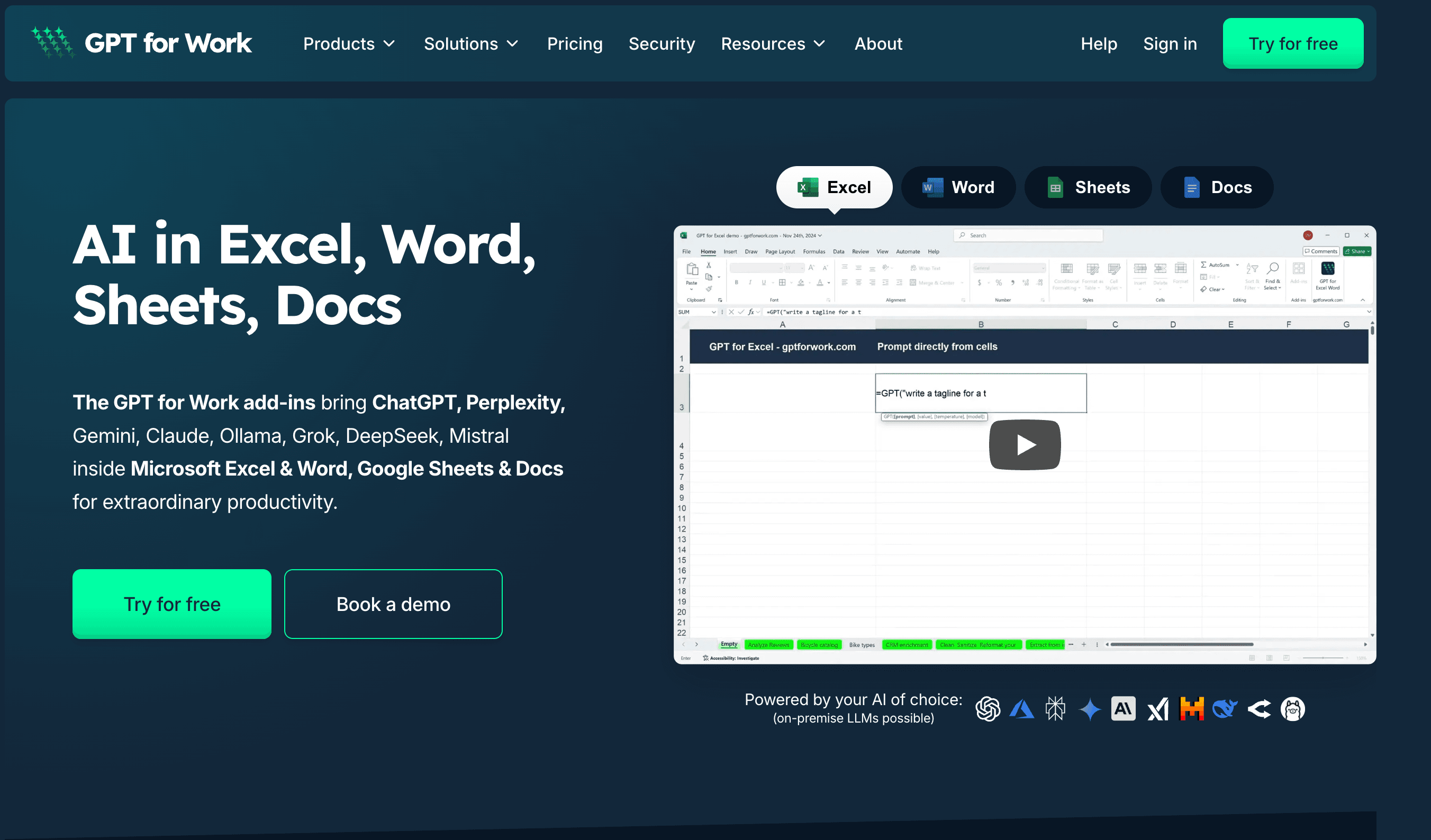Click the Excel Search box

[1028, 235]
